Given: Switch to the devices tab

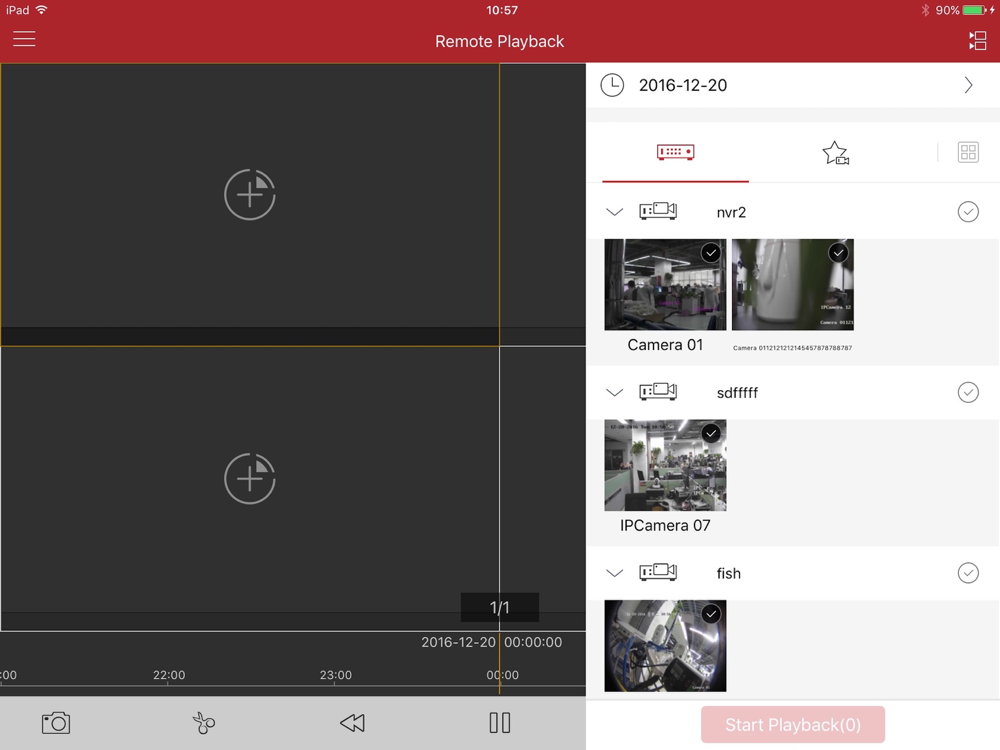Looking at the screenshot, I should [x=675, y=152].
